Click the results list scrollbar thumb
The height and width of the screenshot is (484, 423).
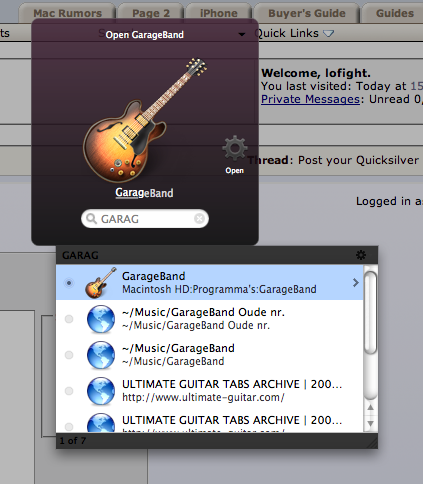click(370, 312)
